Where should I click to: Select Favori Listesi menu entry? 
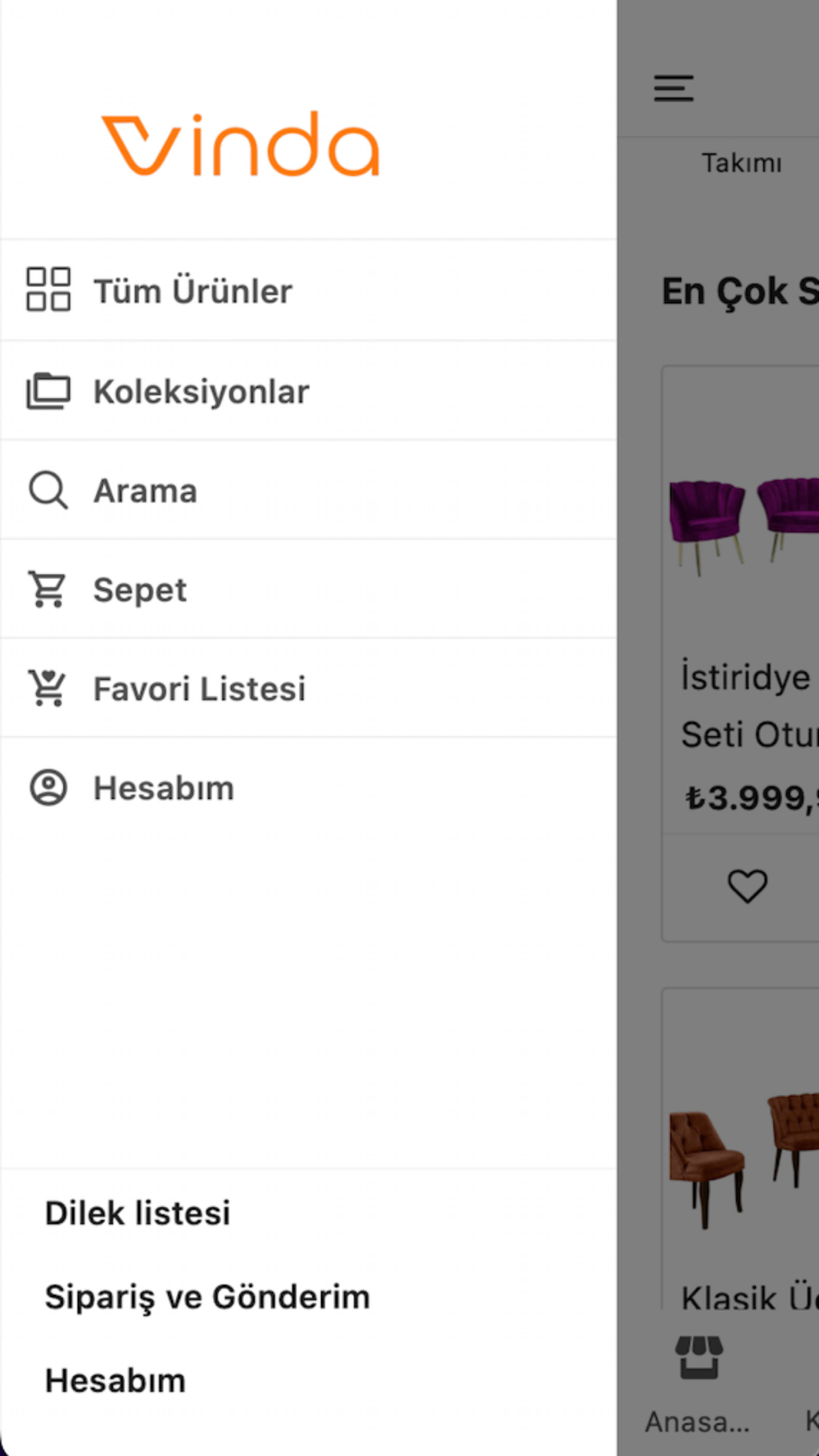tap(200, 690)
